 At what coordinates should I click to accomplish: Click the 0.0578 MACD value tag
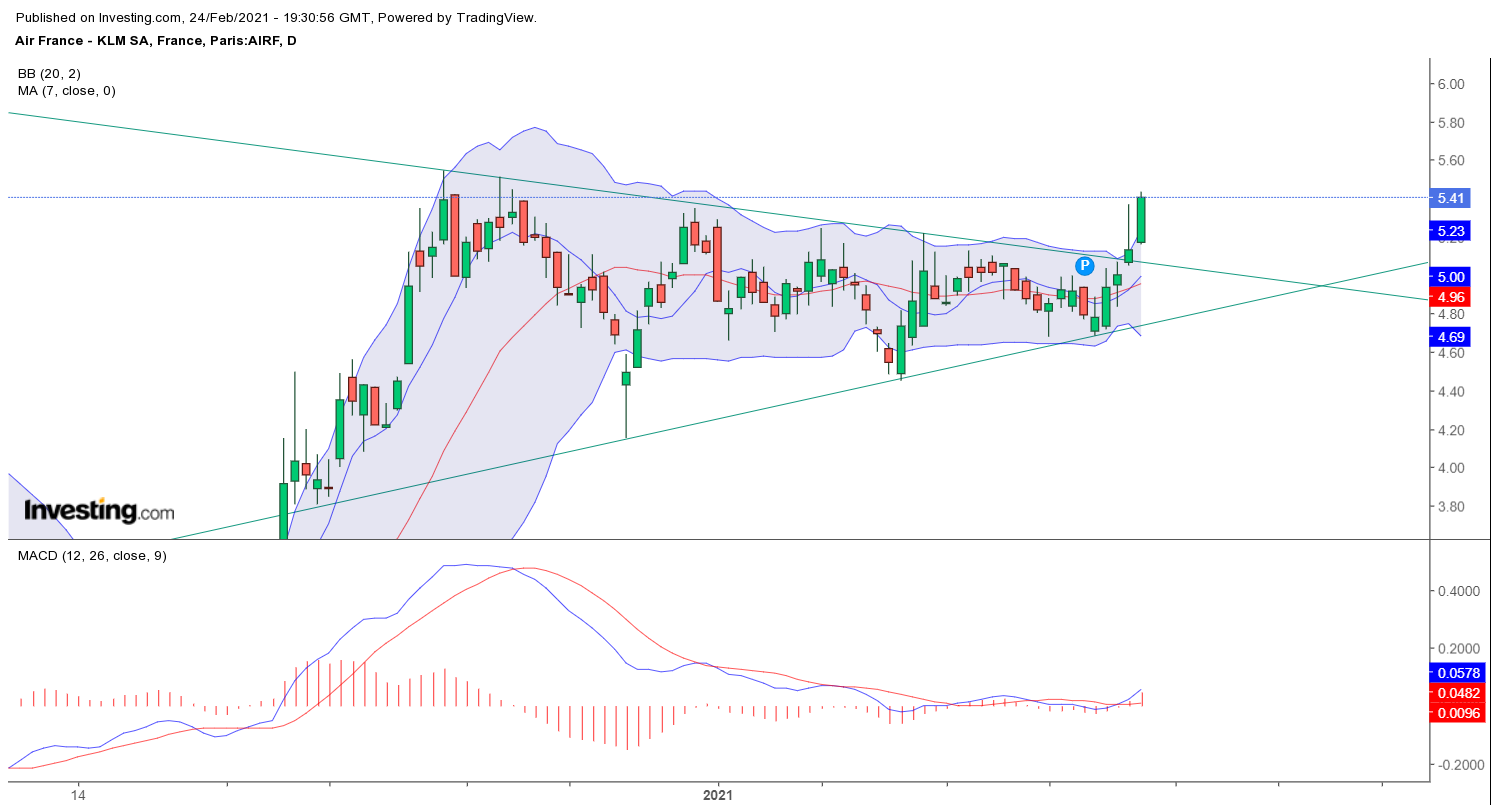point(1457,673)
